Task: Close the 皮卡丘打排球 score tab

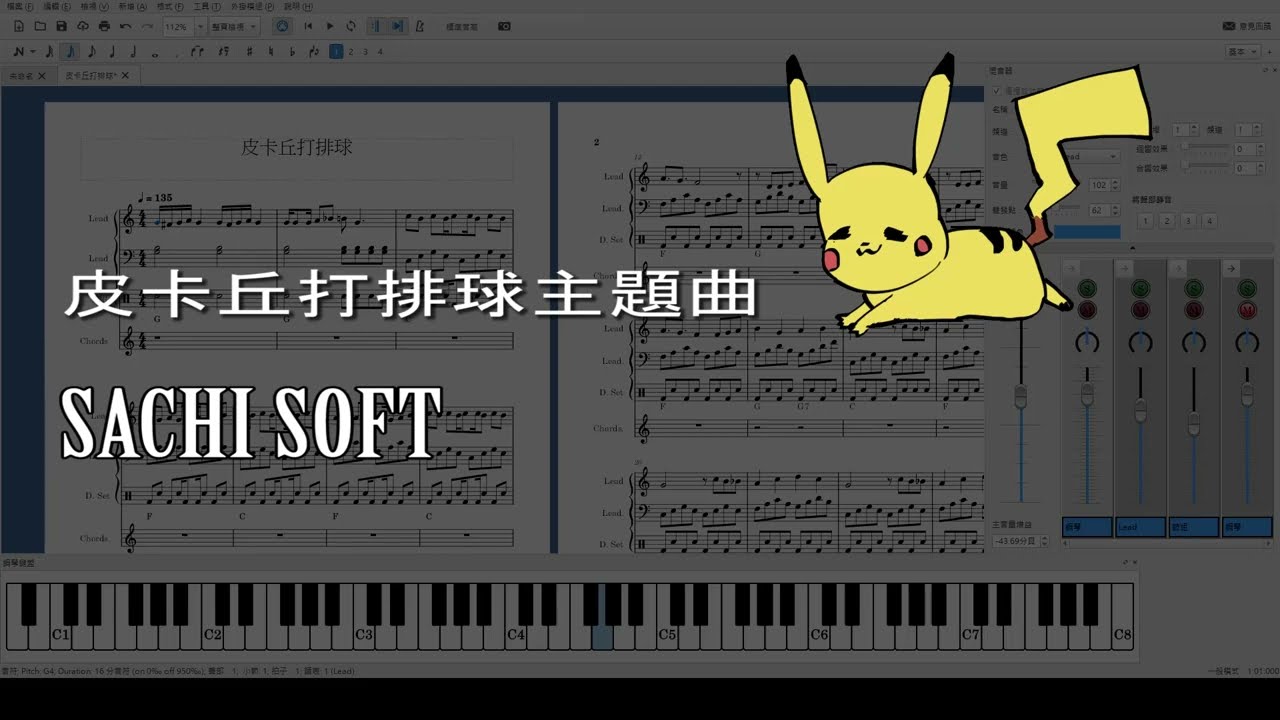Action: click(x=125, y=76)
